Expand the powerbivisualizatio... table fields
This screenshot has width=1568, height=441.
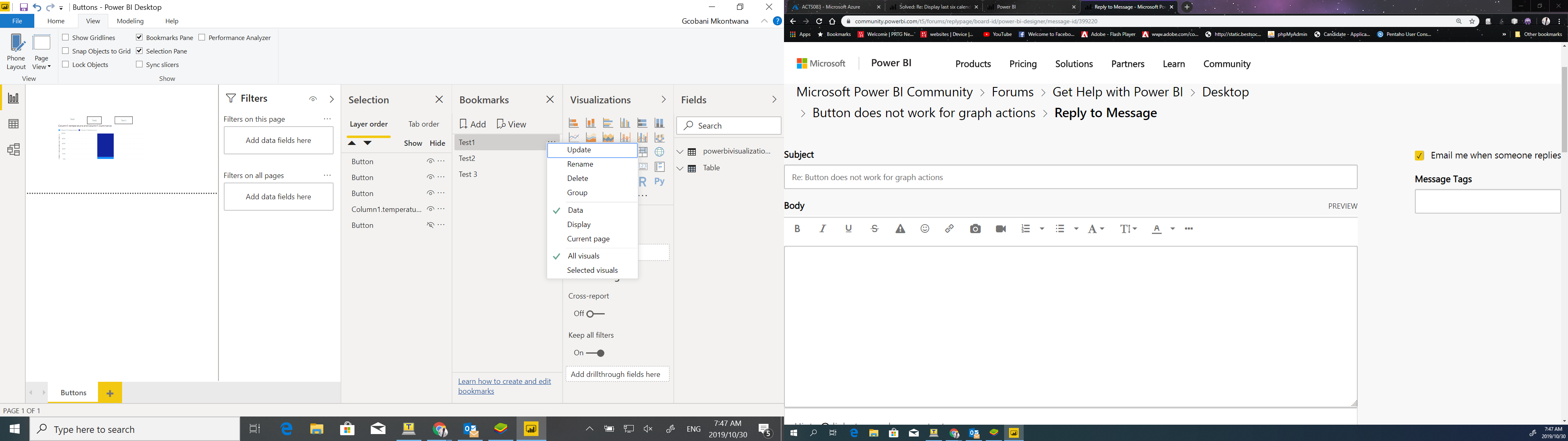(x=681, y=151)
